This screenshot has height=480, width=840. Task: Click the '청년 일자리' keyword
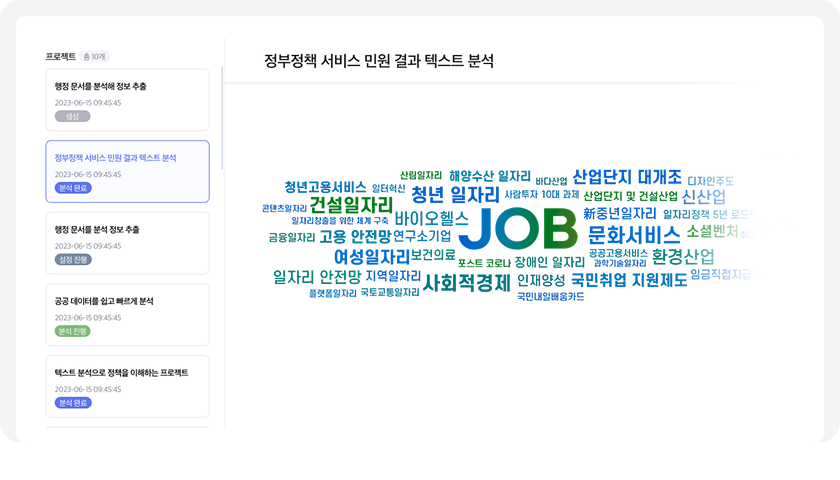coord(455,193)
